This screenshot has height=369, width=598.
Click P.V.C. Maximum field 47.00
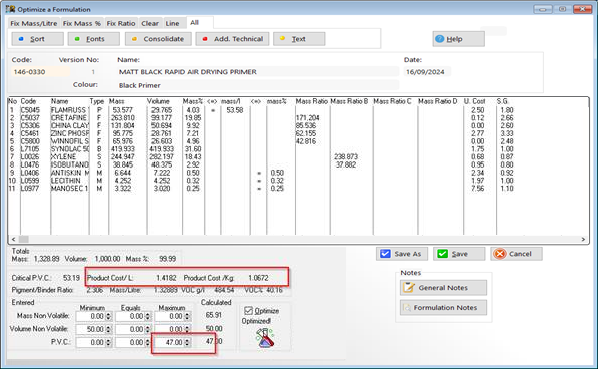point(169,342)
